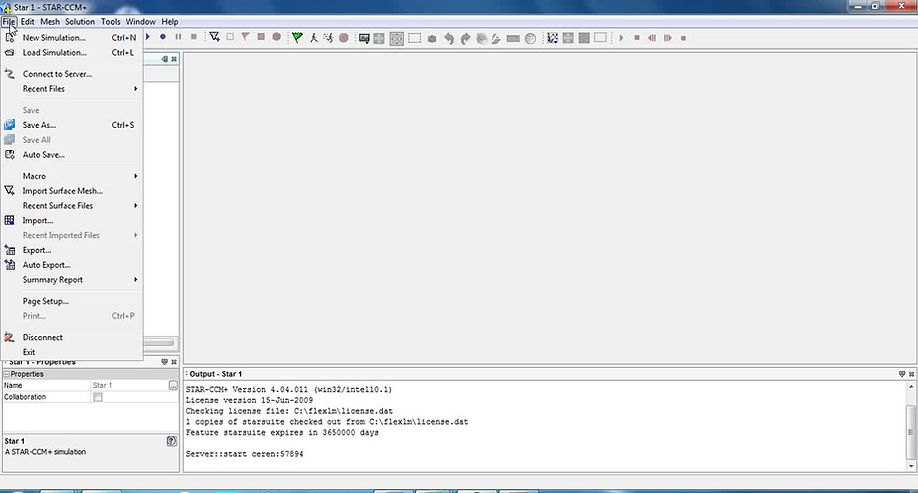Open the Mesh menu

(x=50, y=22)
